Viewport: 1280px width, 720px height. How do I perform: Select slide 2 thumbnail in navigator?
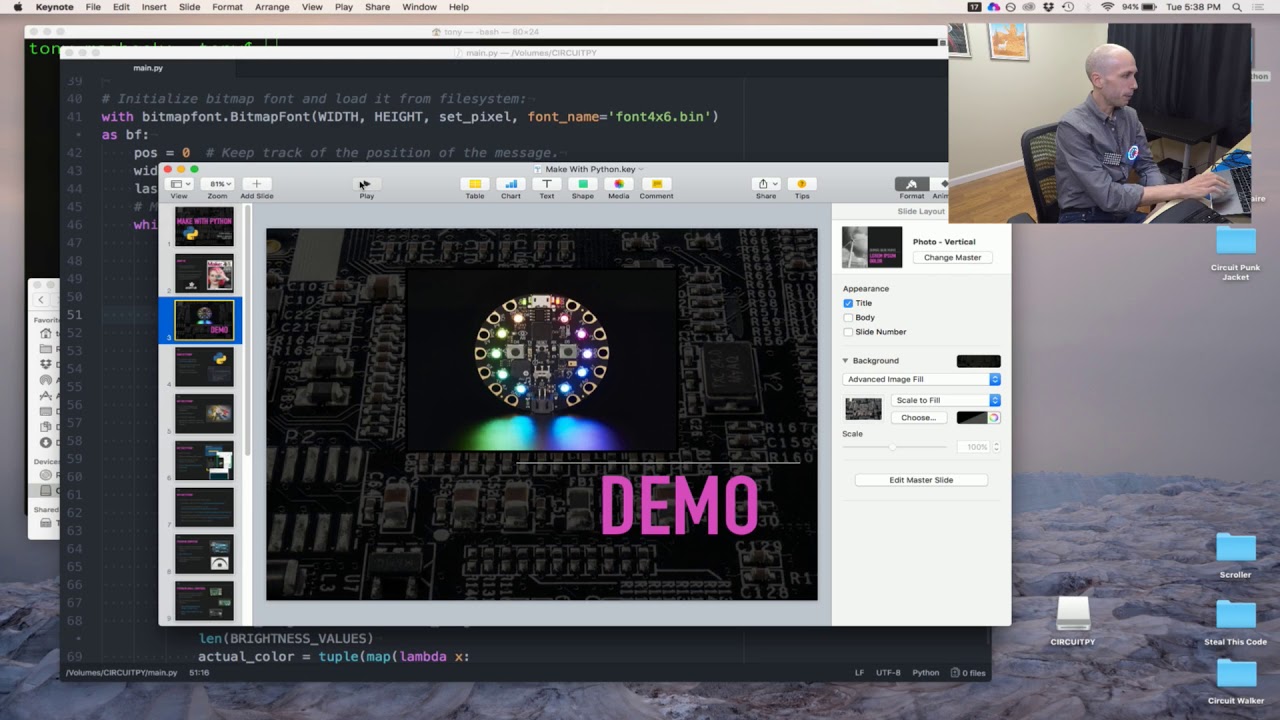(204, 273)
